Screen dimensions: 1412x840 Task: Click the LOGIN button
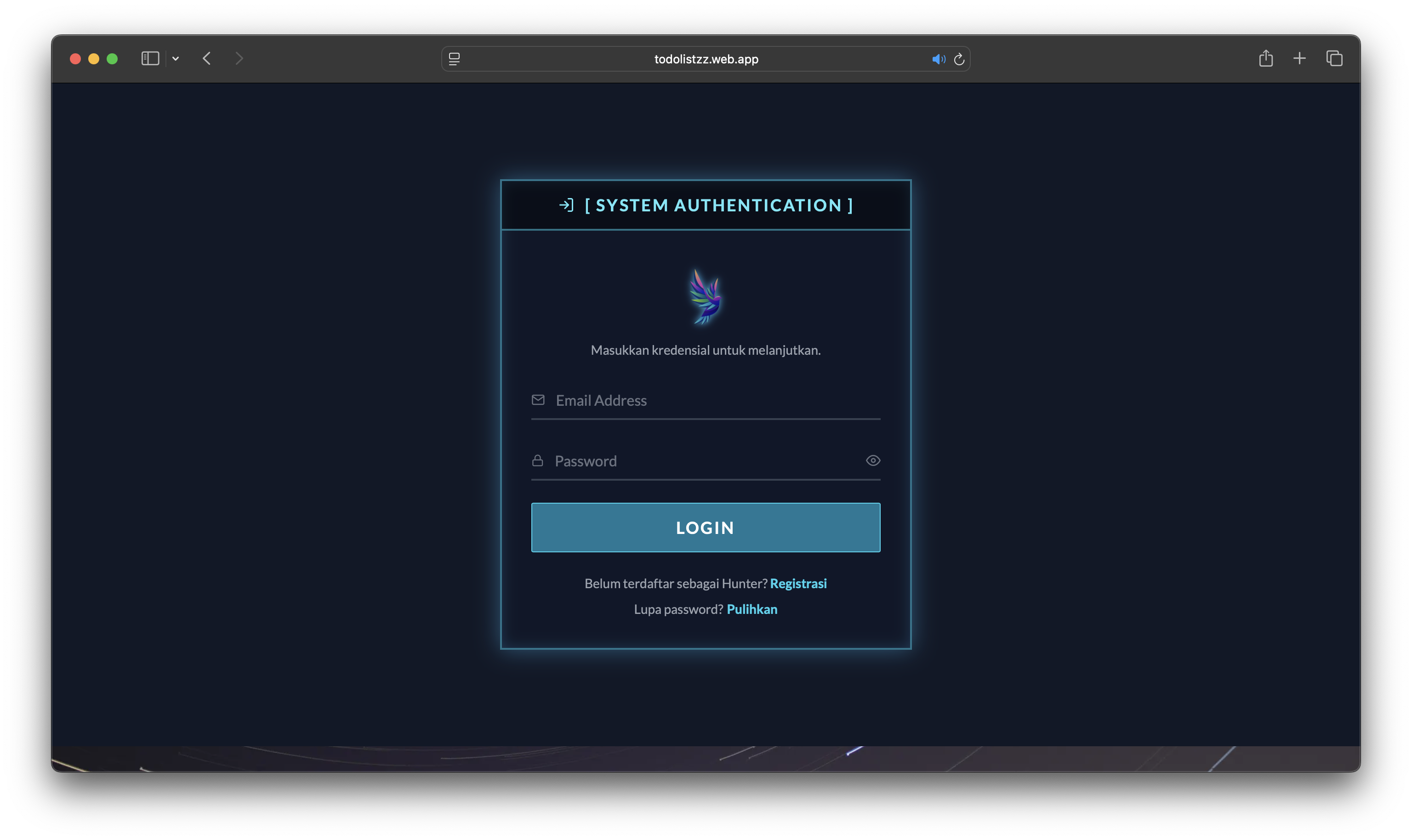[706, 527]
